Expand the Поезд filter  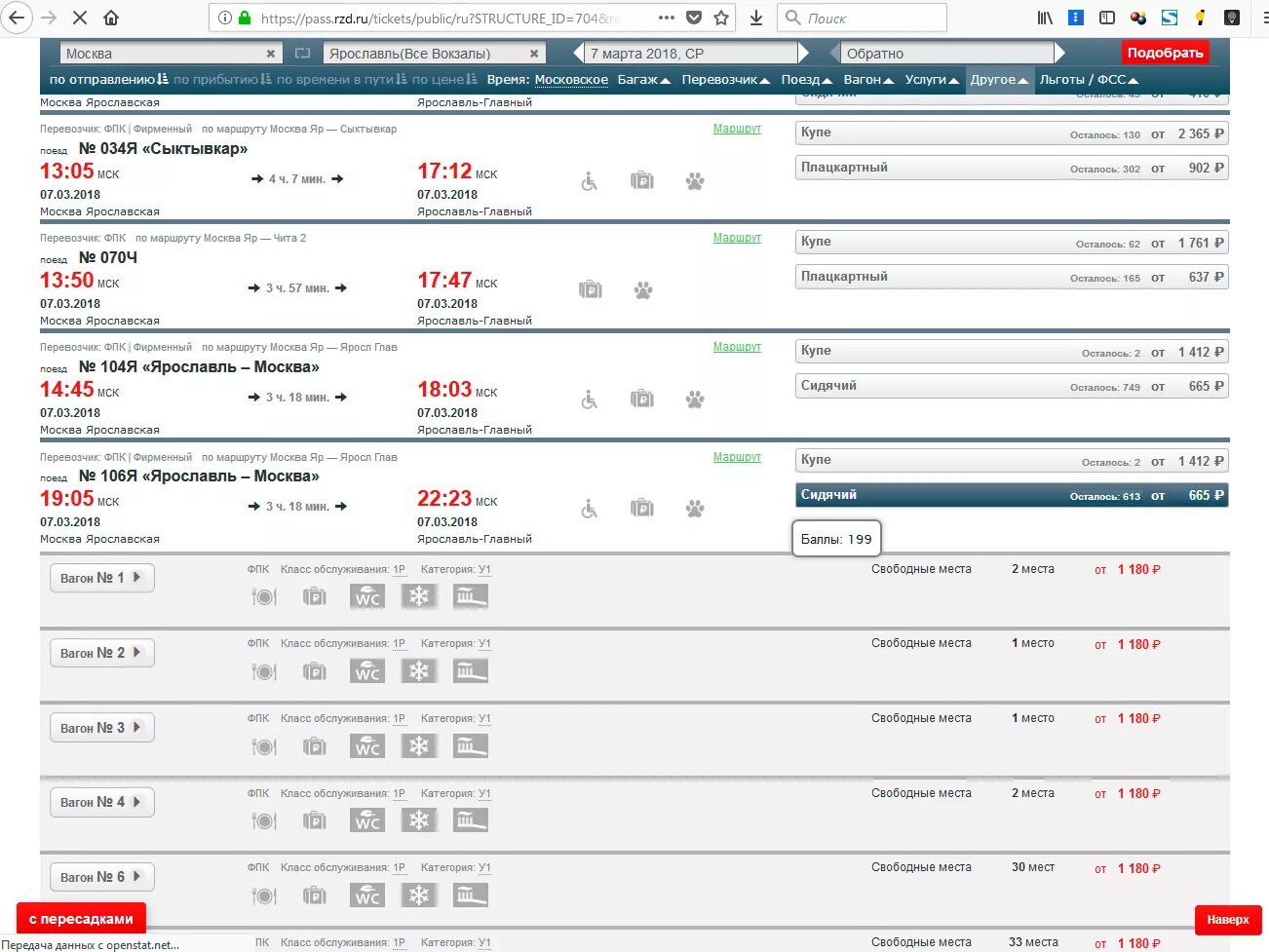tap(806, 80)
